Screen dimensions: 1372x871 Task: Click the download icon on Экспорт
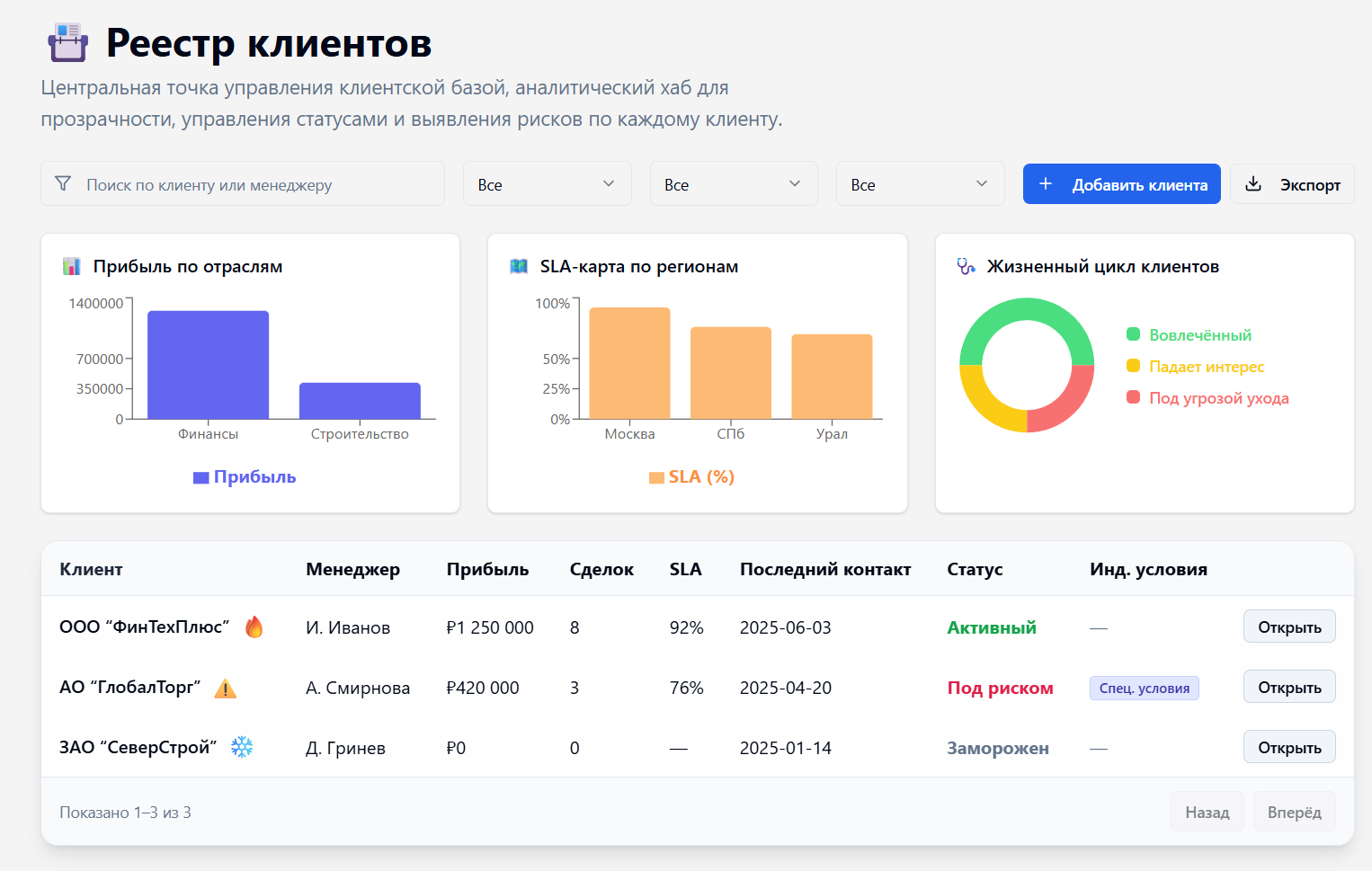click(1252, 183)
